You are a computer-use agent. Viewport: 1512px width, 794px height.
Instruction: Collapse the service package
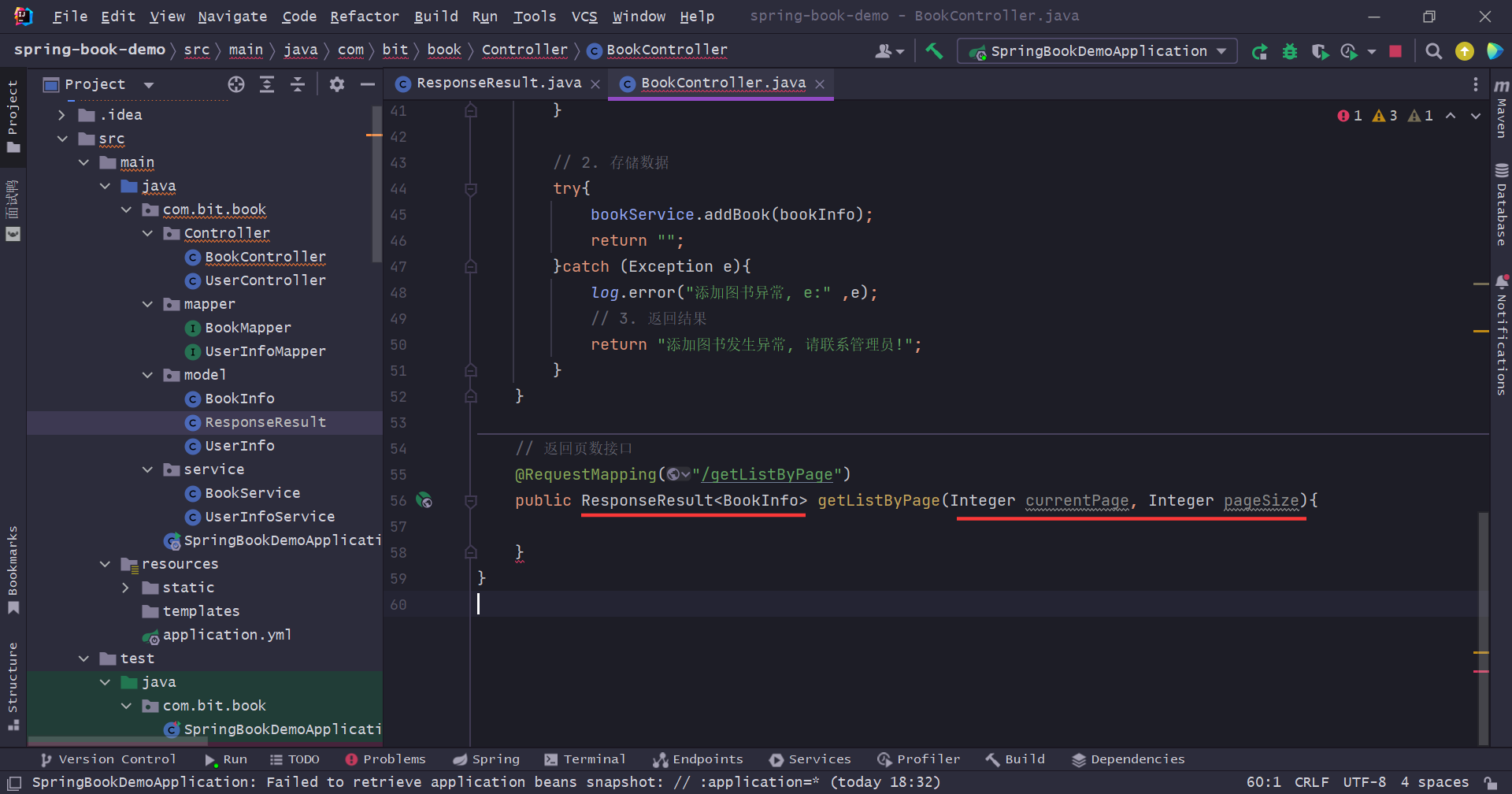pos(147,469)
